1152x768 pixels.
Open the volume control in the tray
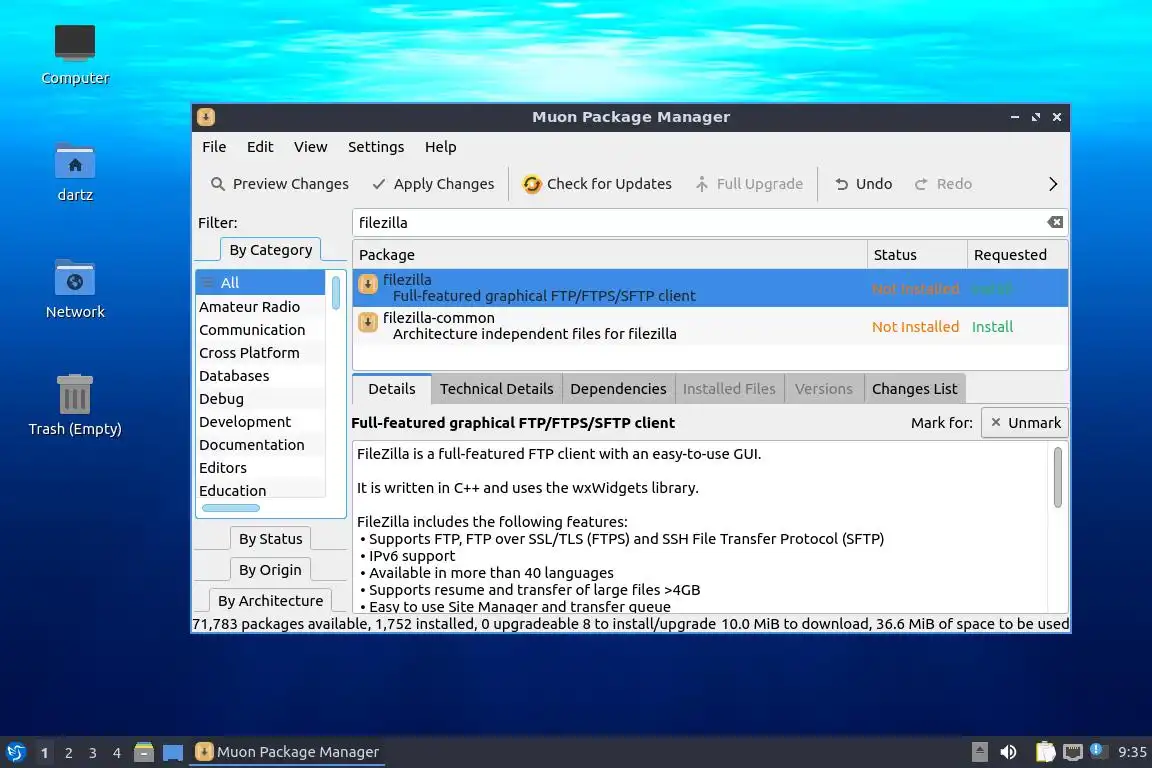point(1009,752)
